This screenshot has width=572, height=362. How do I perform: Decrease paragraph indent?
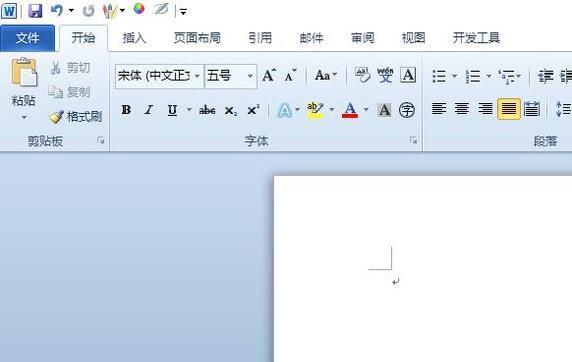[546, 76]
